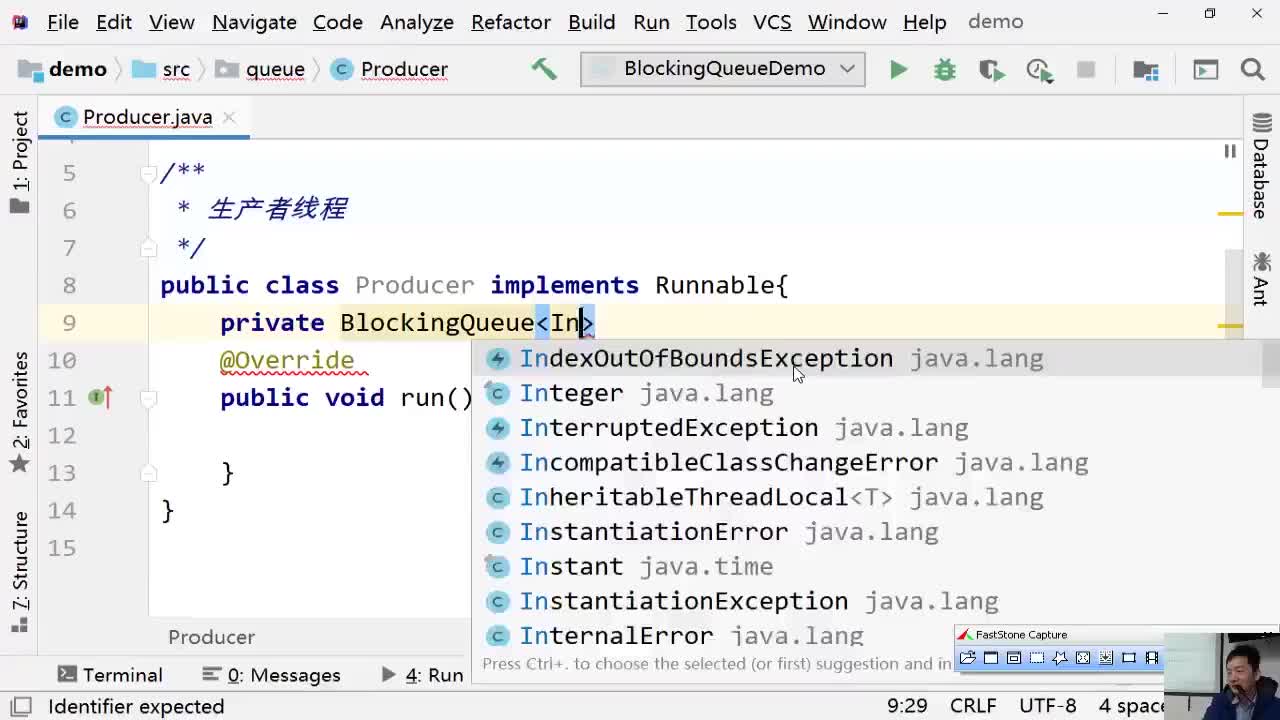This screenshot has width=1280, height=720.
Task: Run with Coverage shield icon
Action: coord(991,69)
